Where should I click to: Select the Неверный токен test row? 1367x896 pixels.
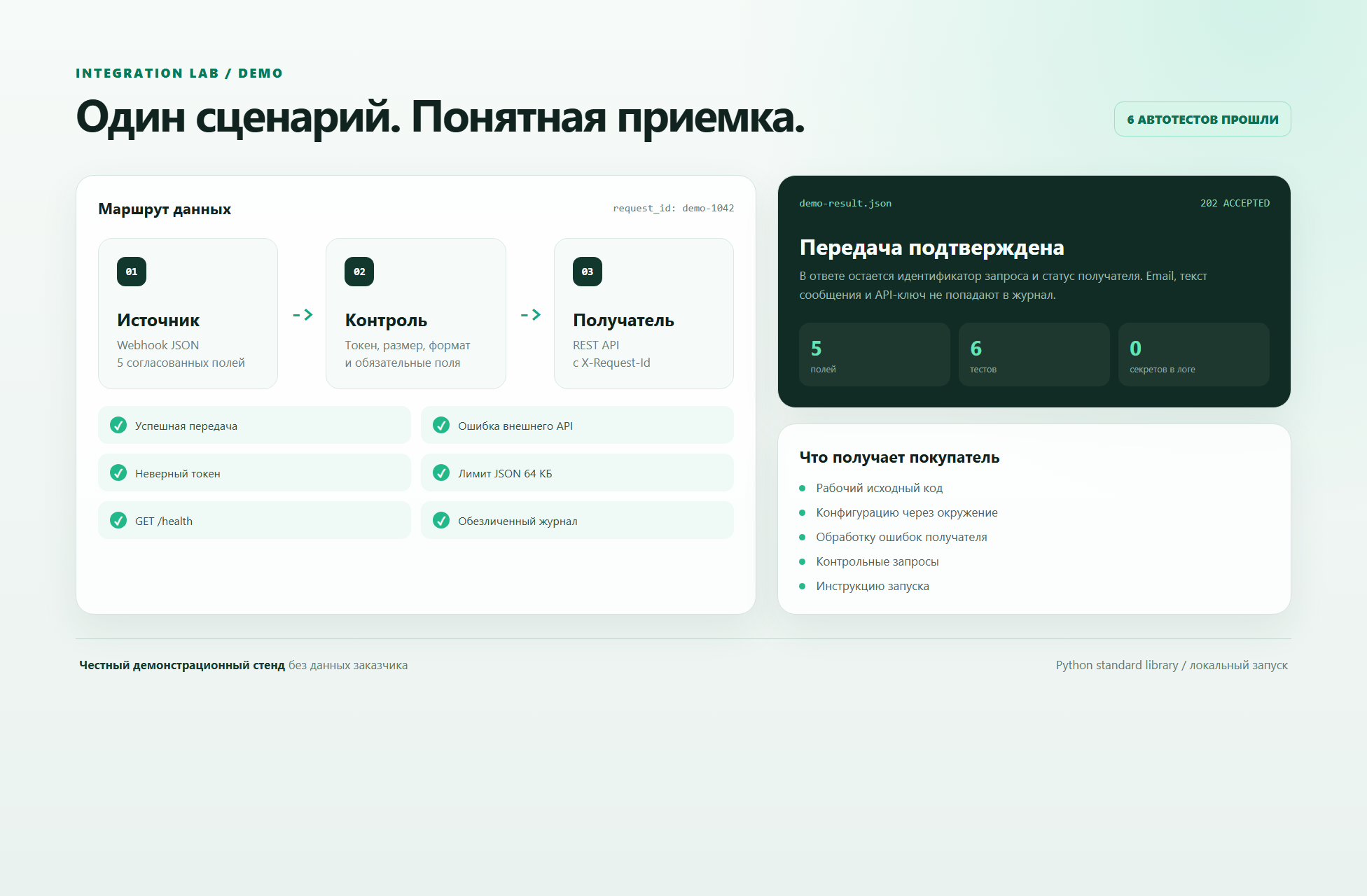[254, 472]
